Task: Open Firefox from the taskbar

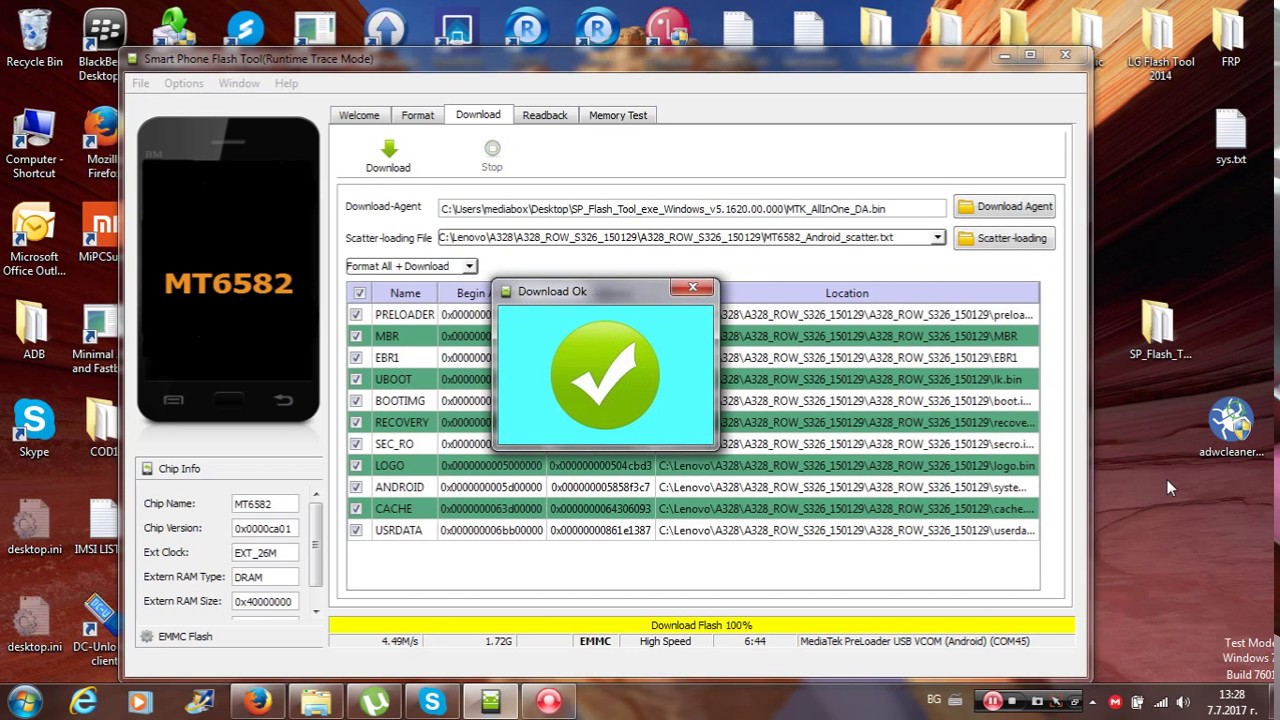Action: tap(257, 702)
